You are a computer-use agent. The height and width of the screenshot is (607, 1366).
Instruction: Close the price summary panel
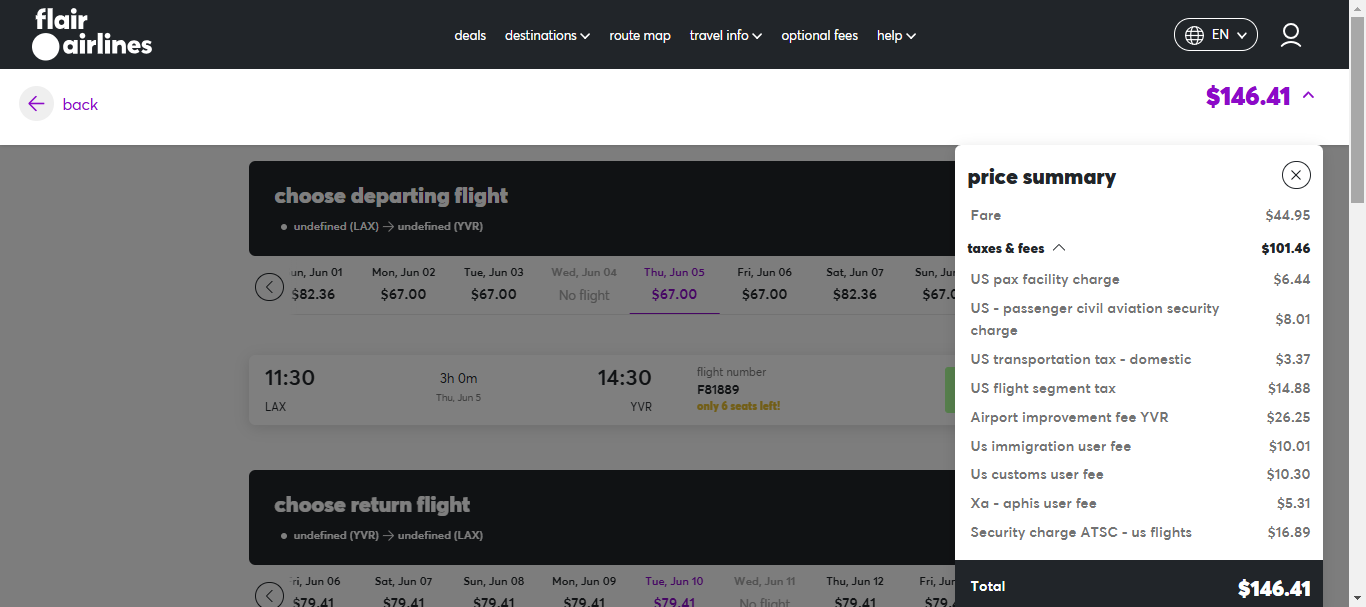click(1295, 176)
